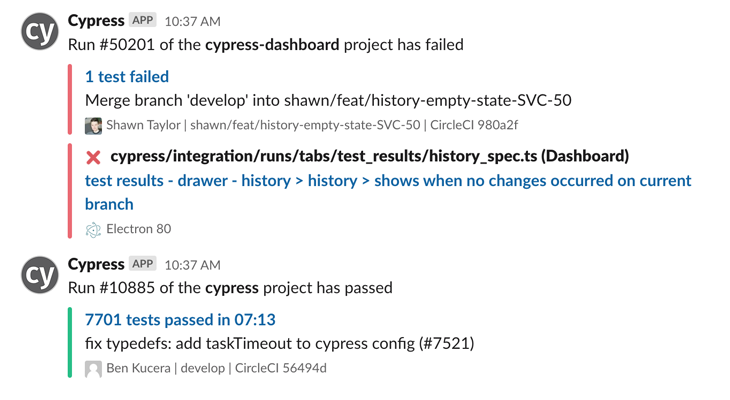
Task: Click the Cypress sender name on the failed run message
Action: 96,20
